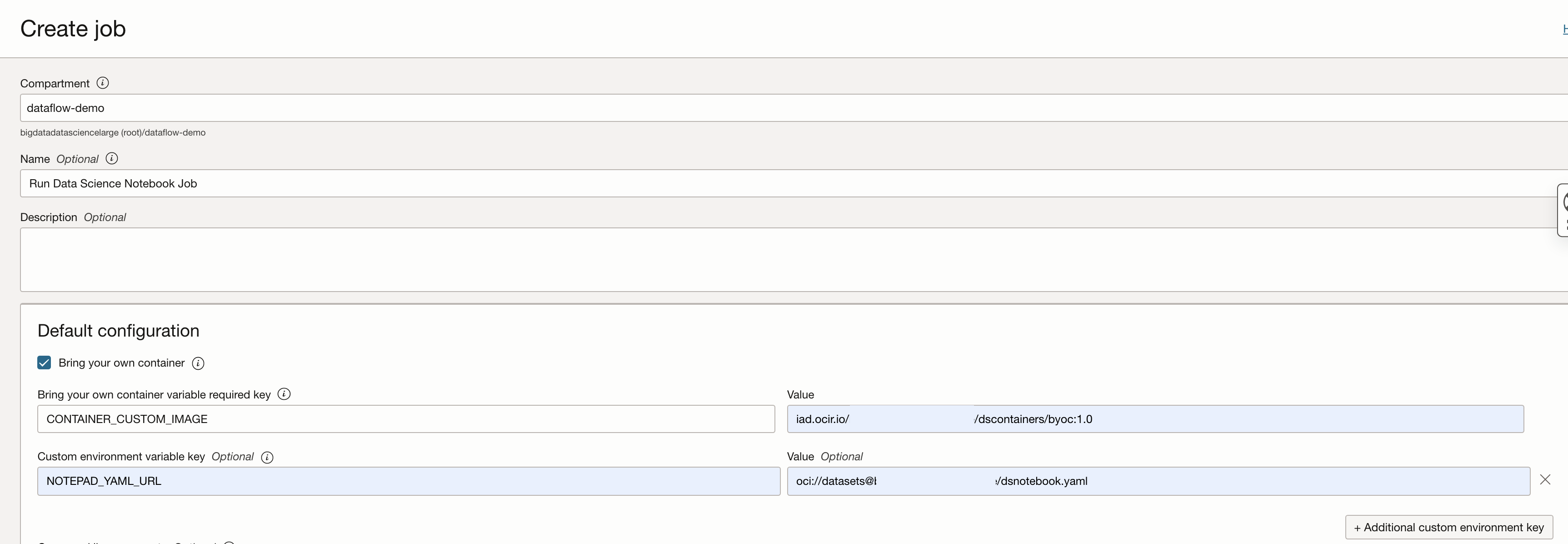The image size is (1568, 544).
Task: Click the bigdatadatasciencelarge (root)/dataflow-demo path text
Action: (113, 133)
